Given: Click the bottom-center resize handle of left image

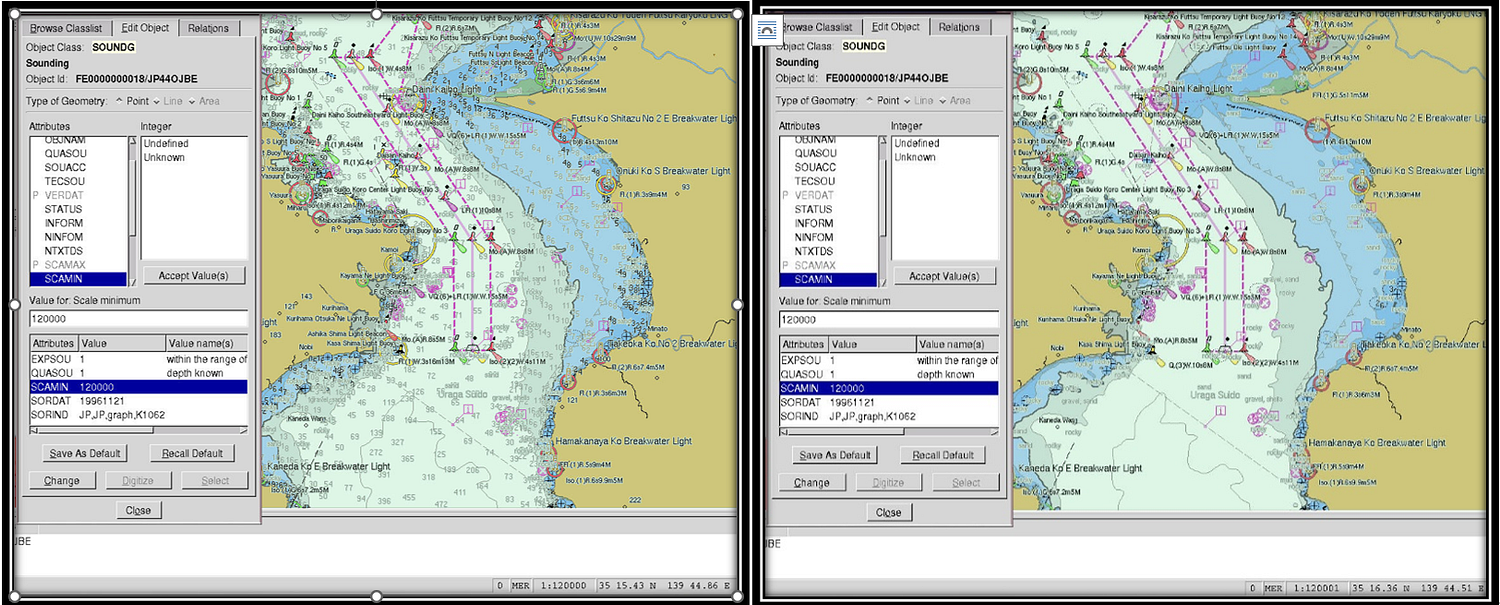Looking at the screenshot, I should click(376, 597).
